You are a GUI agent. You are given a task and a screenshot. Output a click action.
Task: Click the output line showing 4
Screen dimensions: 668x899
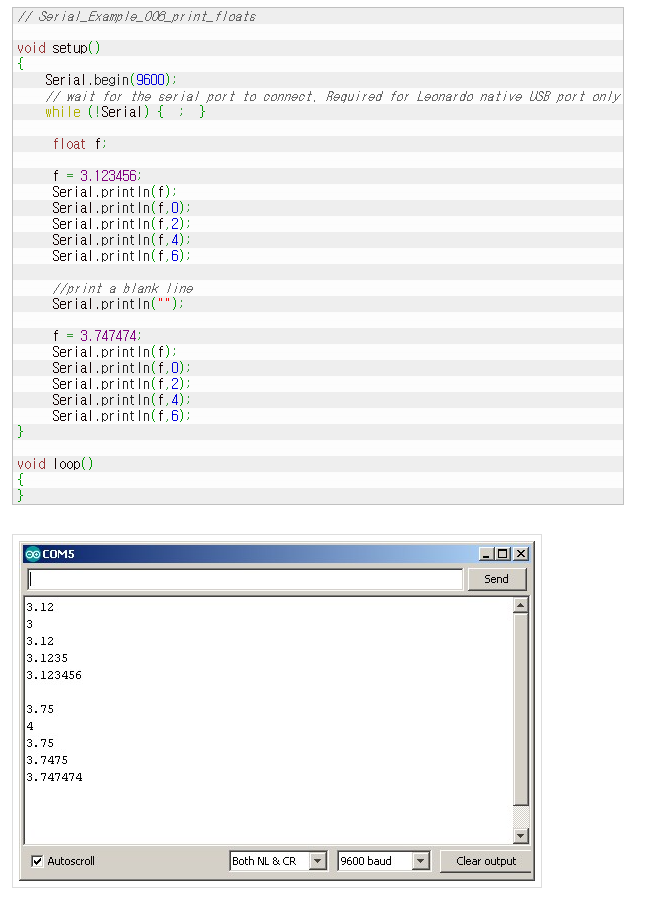tap(30, 726)
